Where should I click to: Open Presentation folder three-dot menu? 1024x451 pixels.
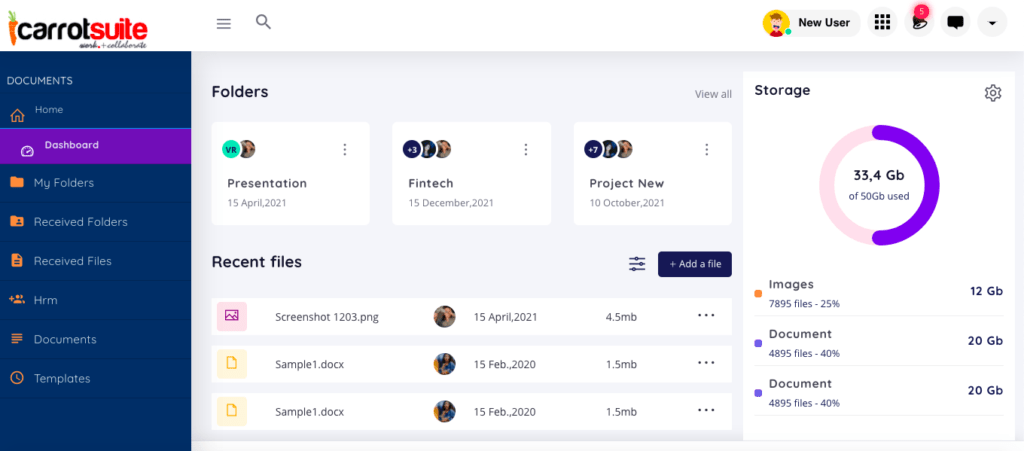[x=345, y=150]
